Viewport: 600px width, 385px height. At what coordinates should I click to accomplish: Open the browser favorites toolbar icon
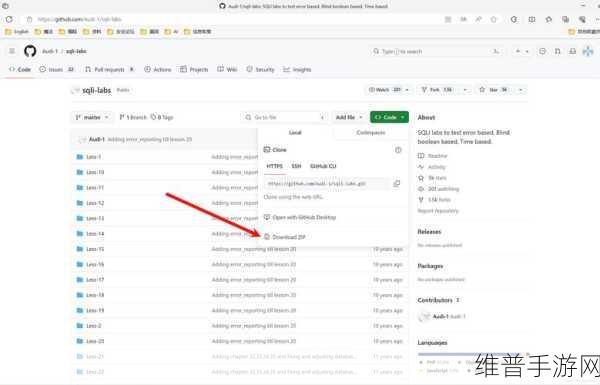[549, 19]
